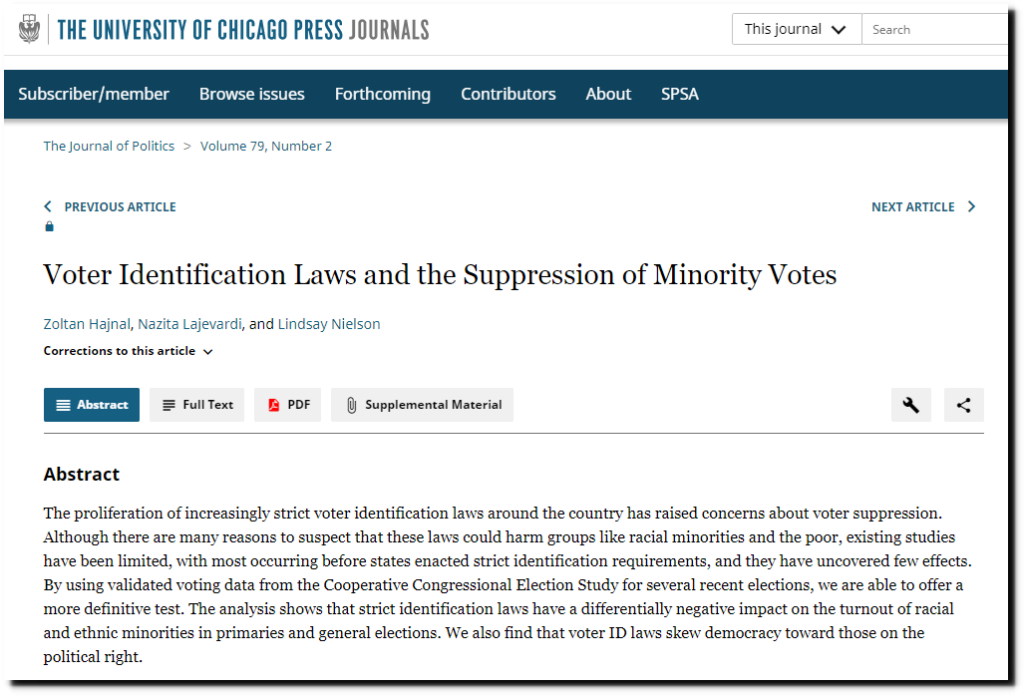Go to Volume 79, Number 2 breadcrumb

coord(266,146)
